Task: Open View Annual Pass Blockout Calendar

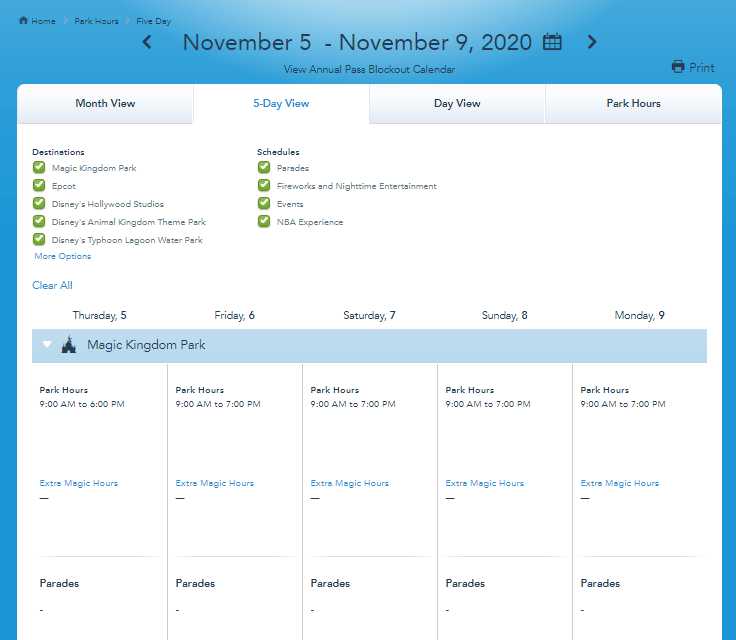Action: (x=369, y=69)
